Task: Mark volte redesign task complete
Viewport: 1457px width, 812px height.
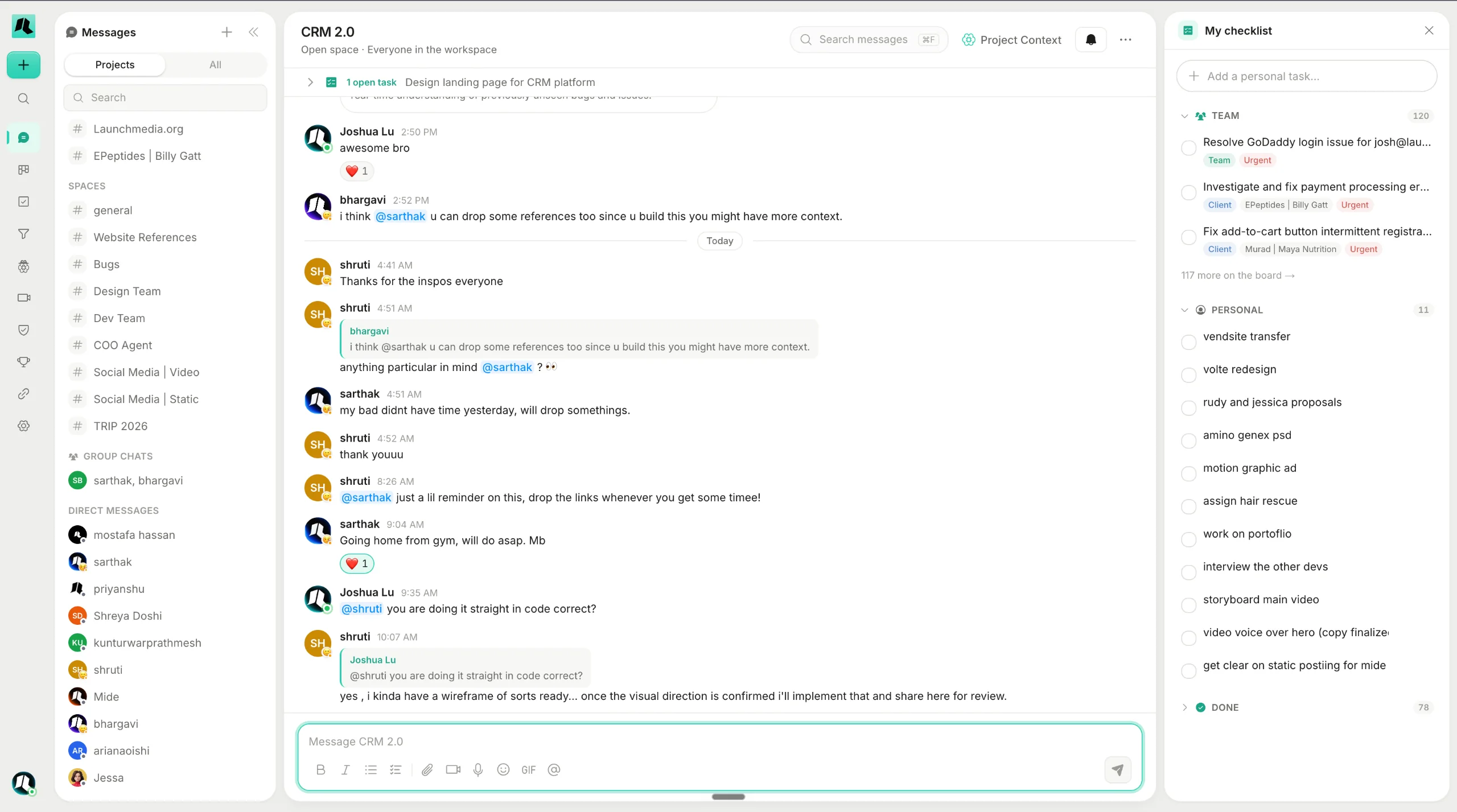Action: (1189, 375)
